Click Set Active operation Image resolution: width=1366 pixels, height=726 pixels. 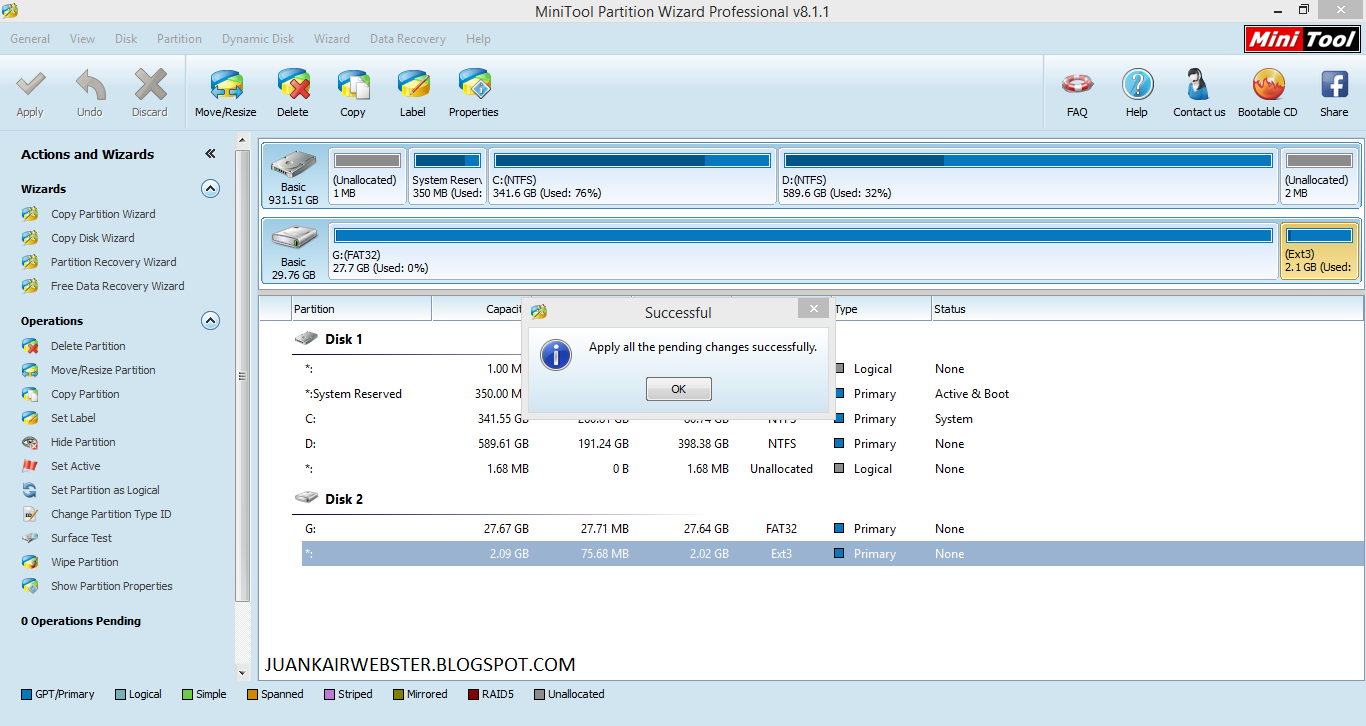[x=75, y=466]
